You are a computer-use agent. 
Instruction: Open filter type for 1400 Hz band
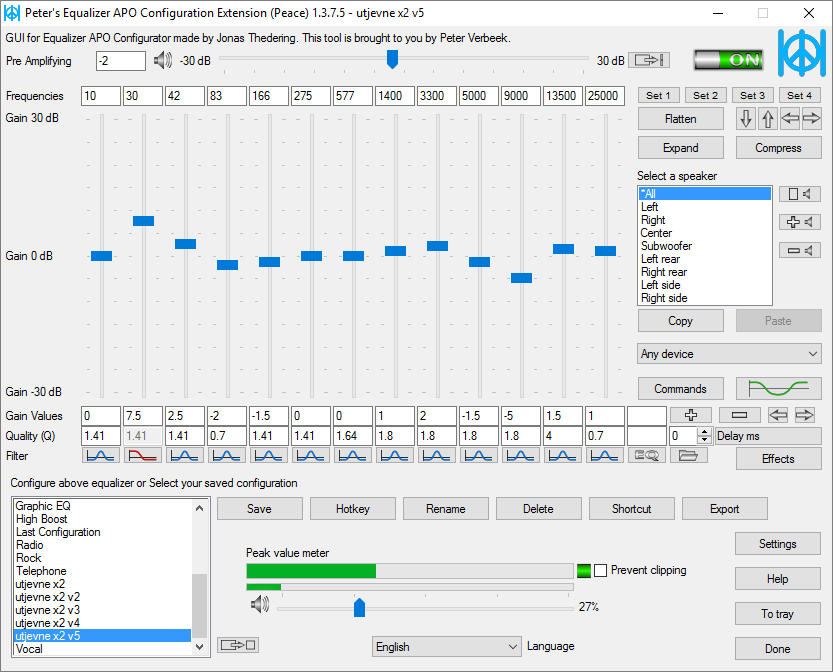coord(395,455)
